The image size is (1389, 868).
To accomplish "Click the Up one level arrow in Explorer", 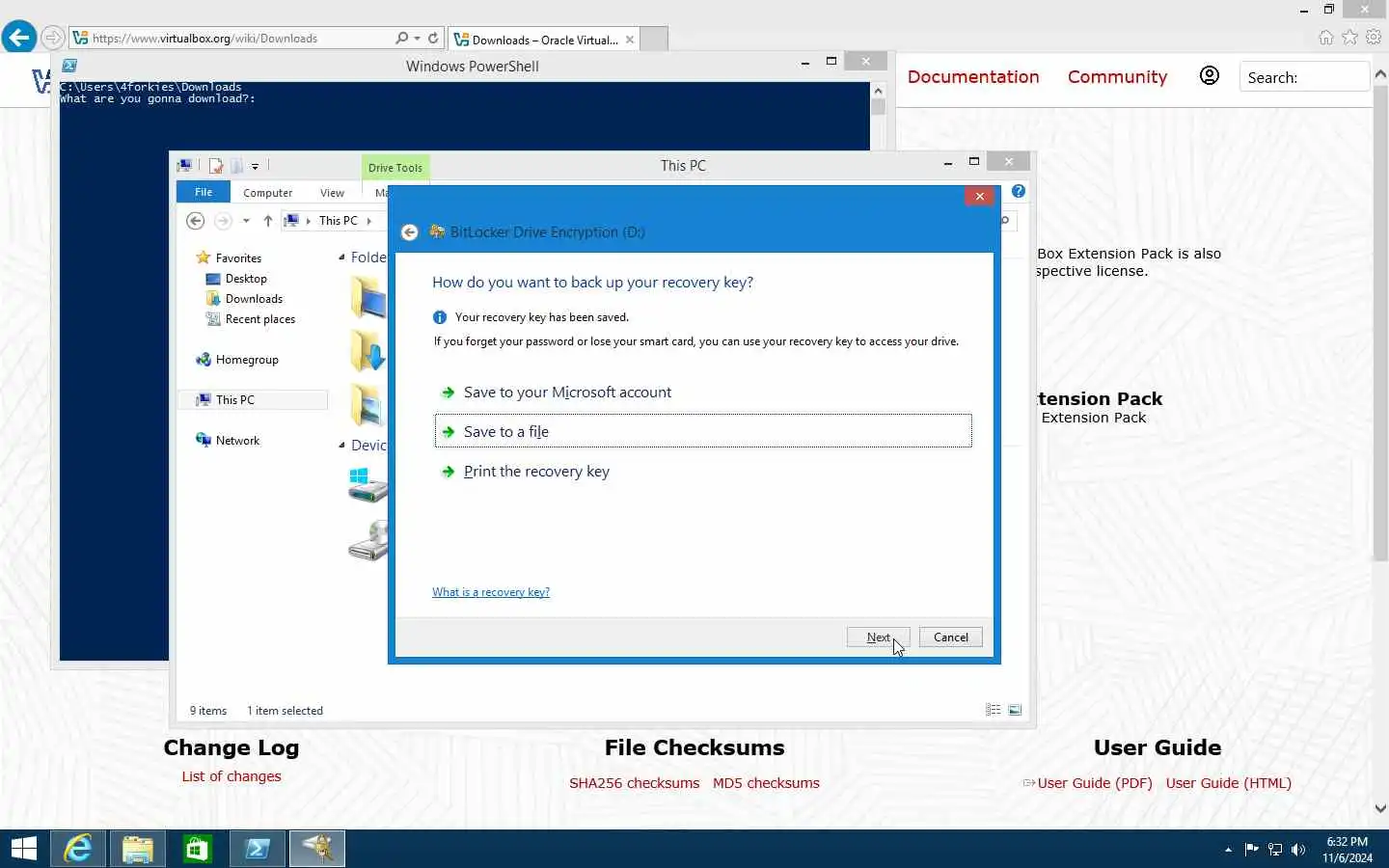I will click(268, 221).
